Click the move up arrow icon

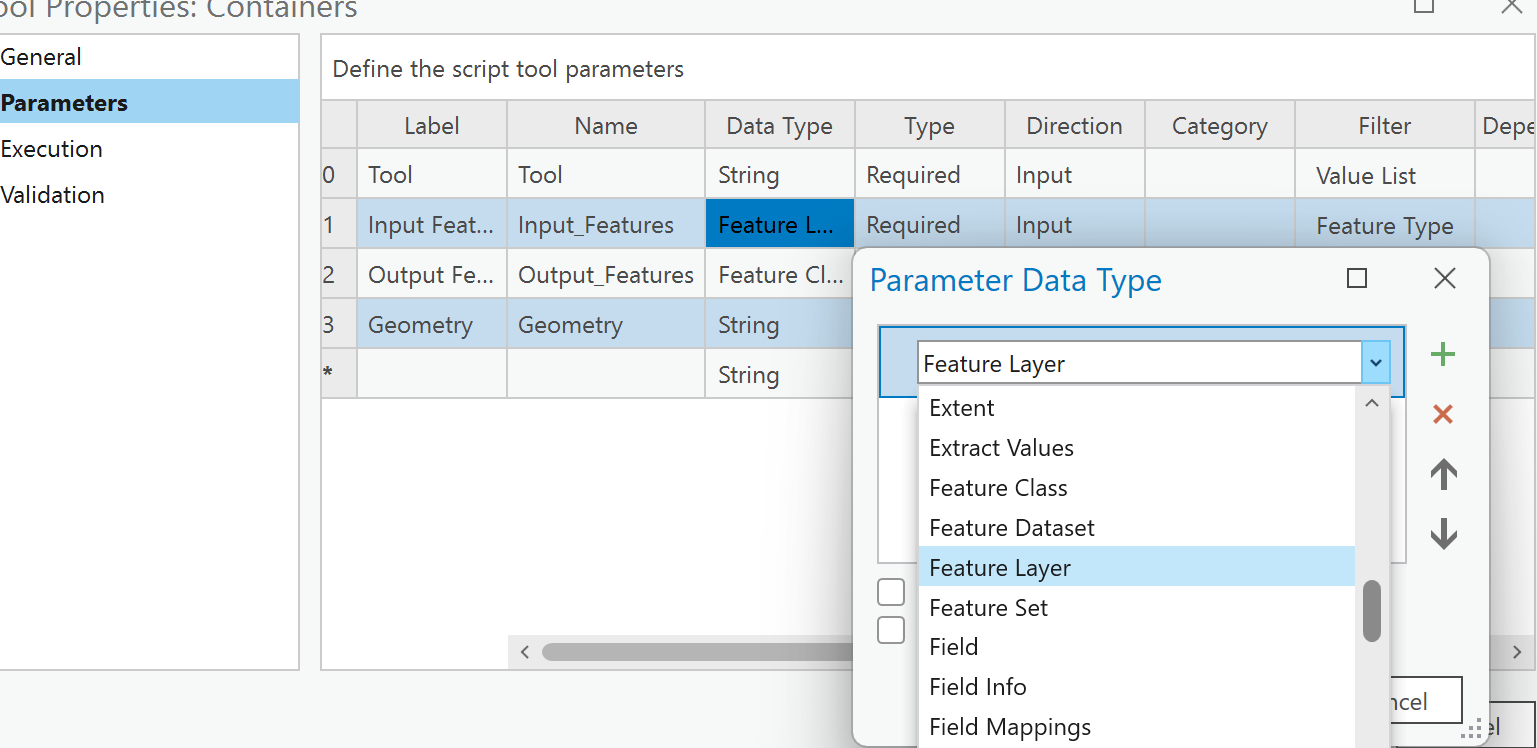pos(1443,474)
